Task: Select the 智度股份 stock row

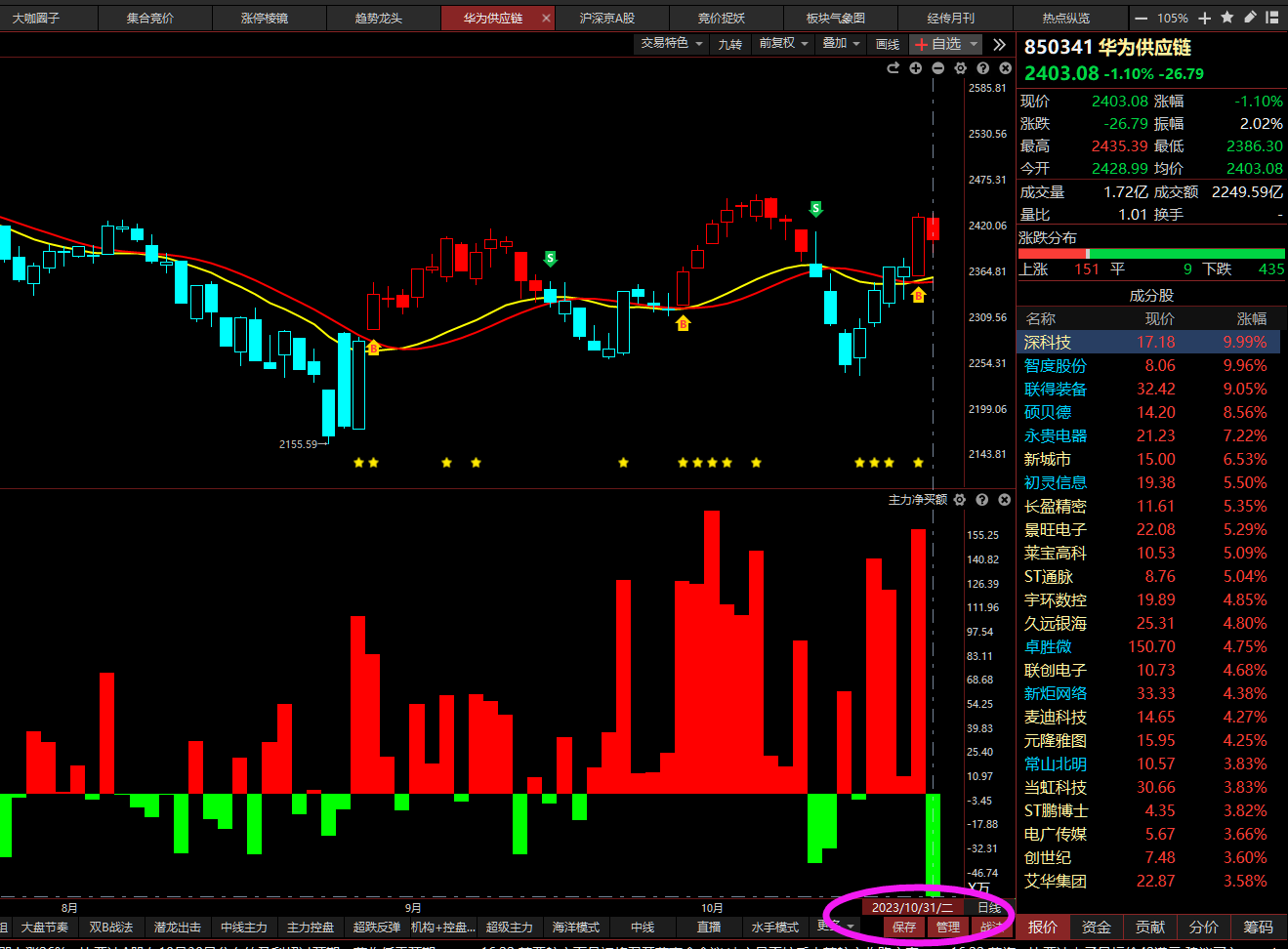Action: (x=1148, y=365)
